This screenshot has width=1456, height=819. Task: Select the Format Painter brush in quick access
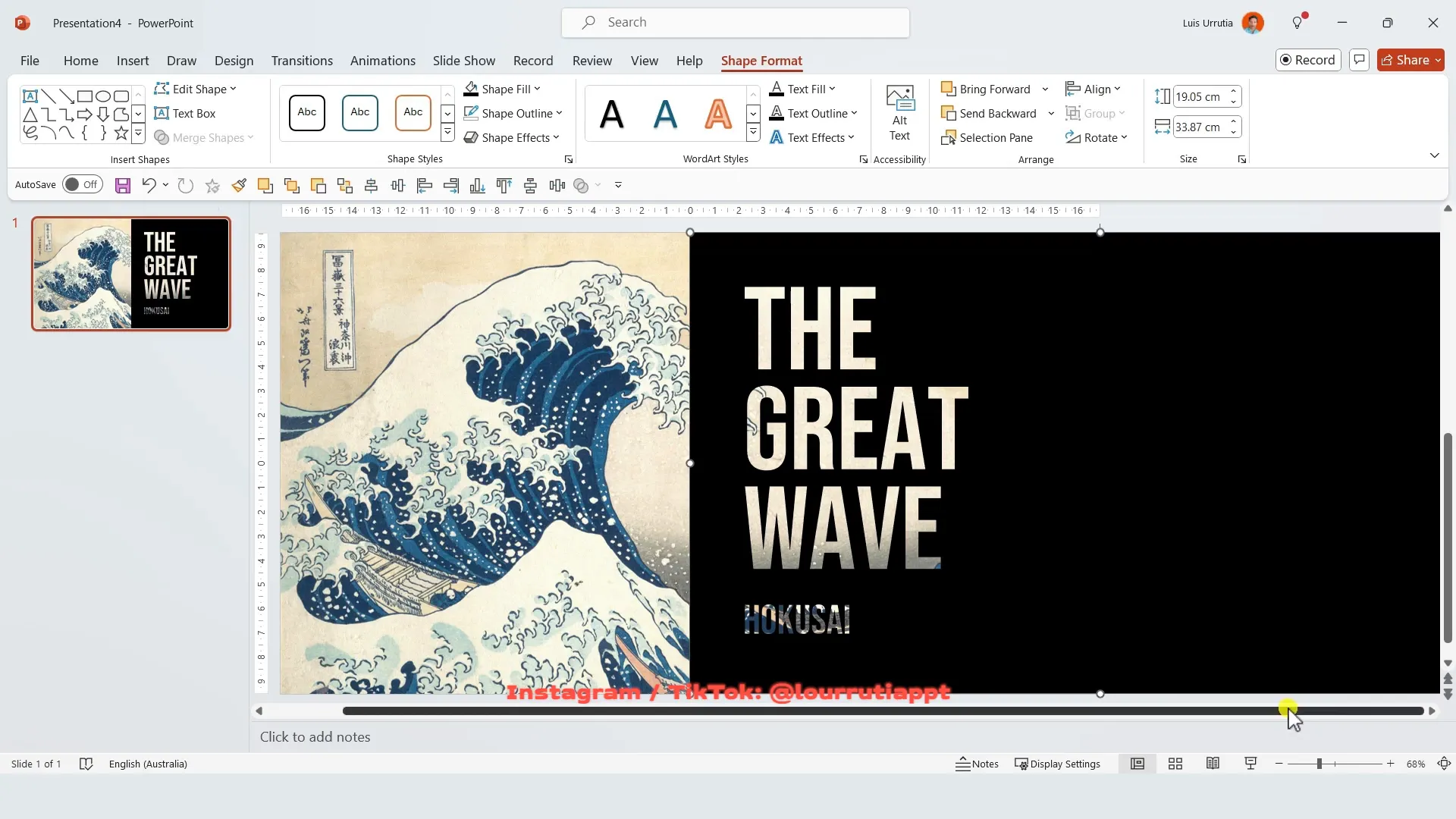(239, 185)
